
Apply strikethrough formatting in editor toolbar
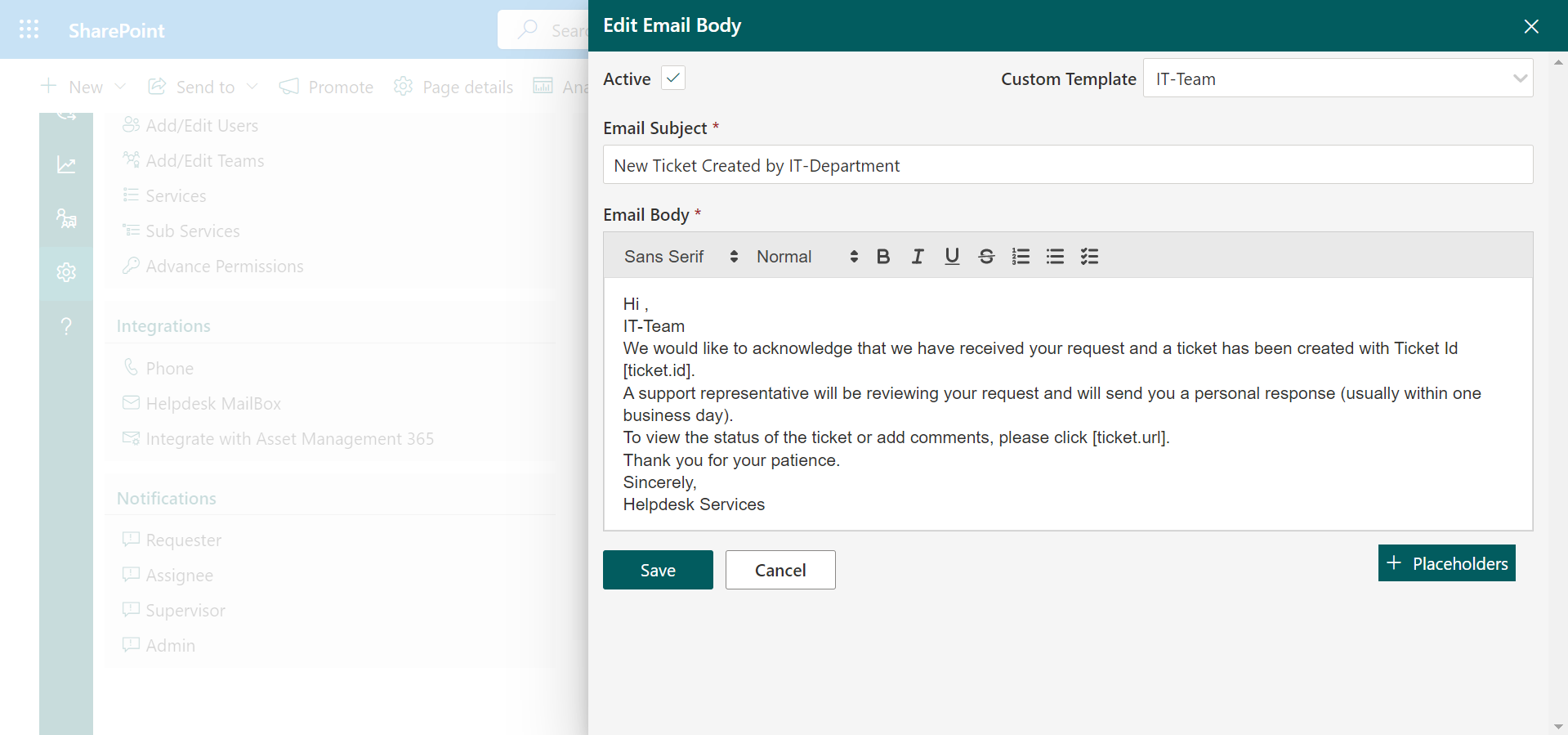tap(986, 257)
